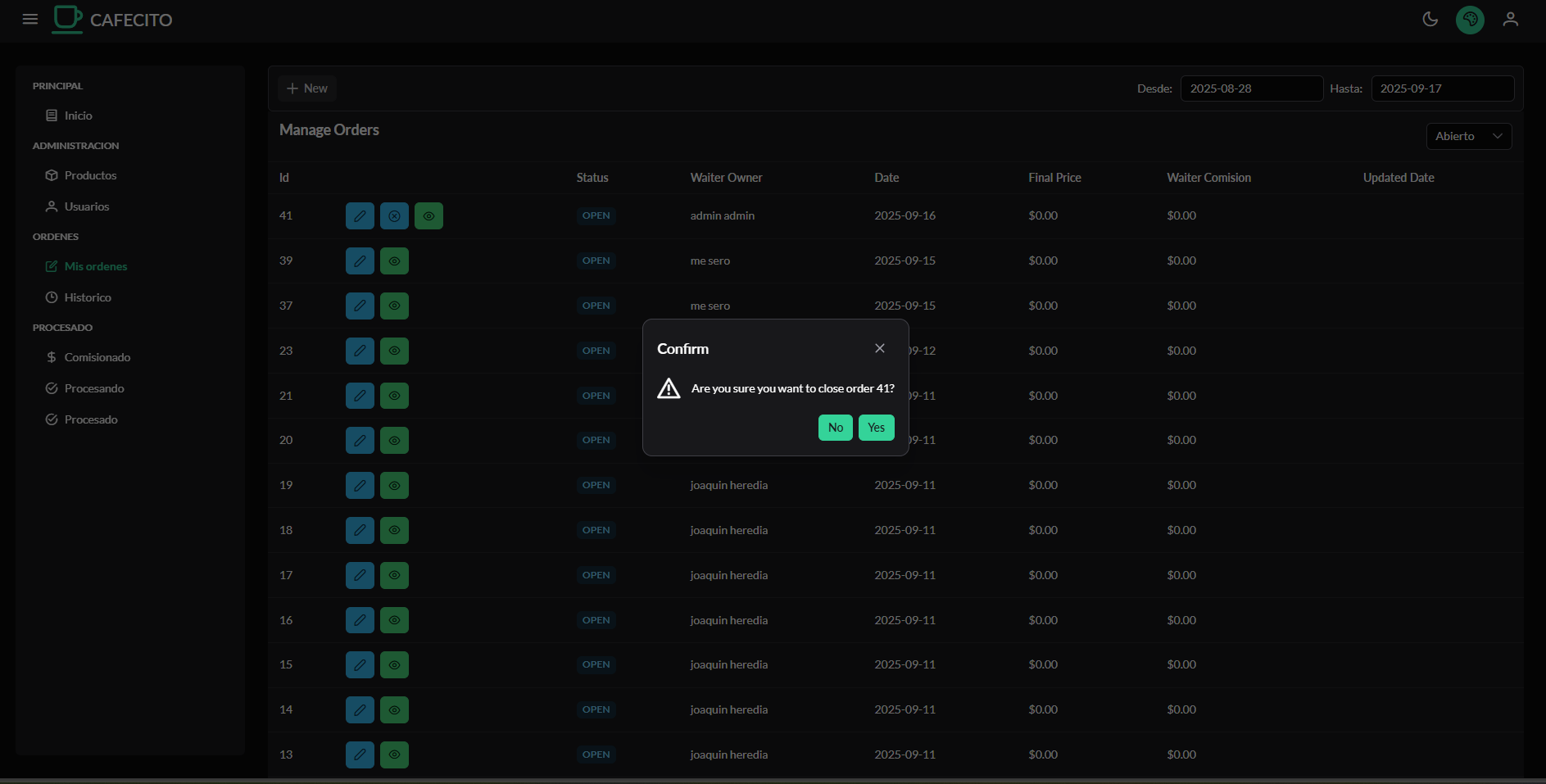Open the theme palette icon

pos(1470,20)
